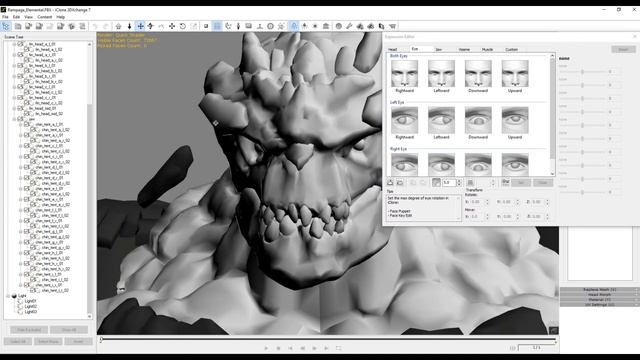The image size is (640, 360).
Task: Click small icon at viewport bottom-right corner
Action: point(554,330)
